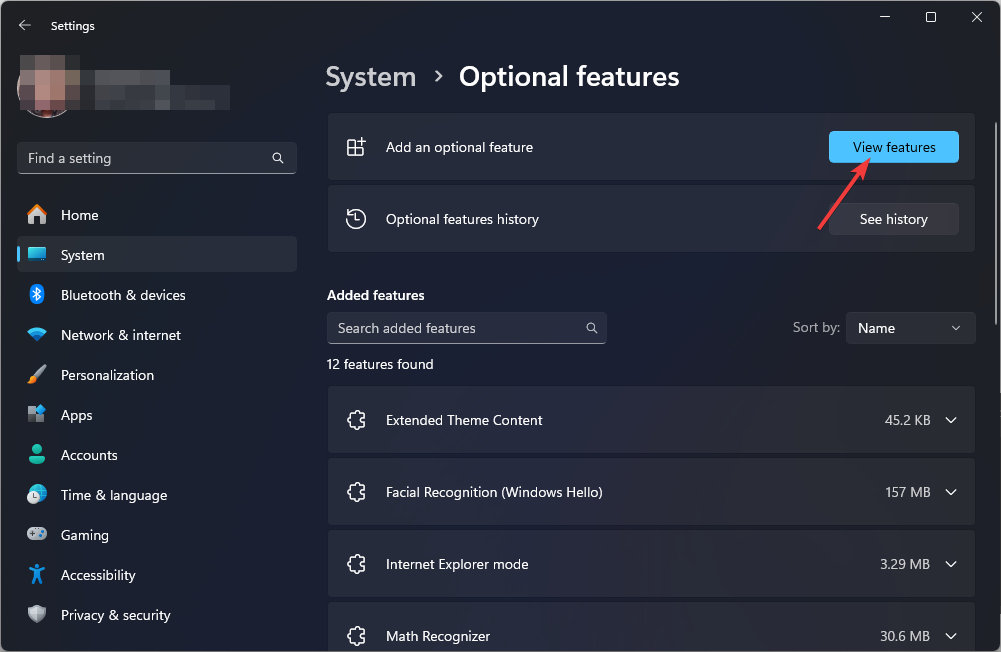Image resolution: width=1001 pixels, height=652 pixels.
Task: Click the back arrow in Settings
Action: coord(25,26)
